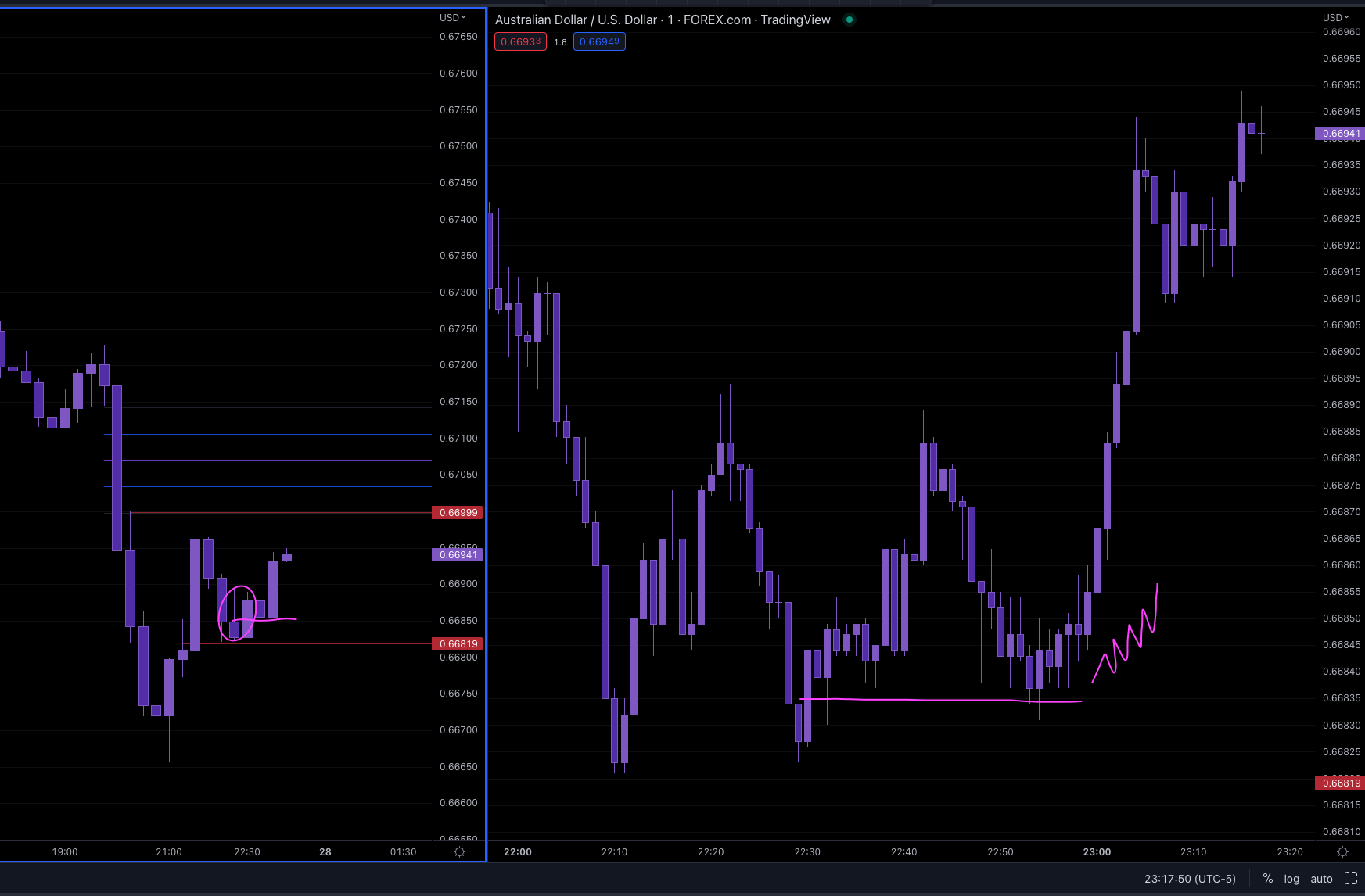
Task: Toggle percent scale in bottom bar
Action: click(1268, 878)
